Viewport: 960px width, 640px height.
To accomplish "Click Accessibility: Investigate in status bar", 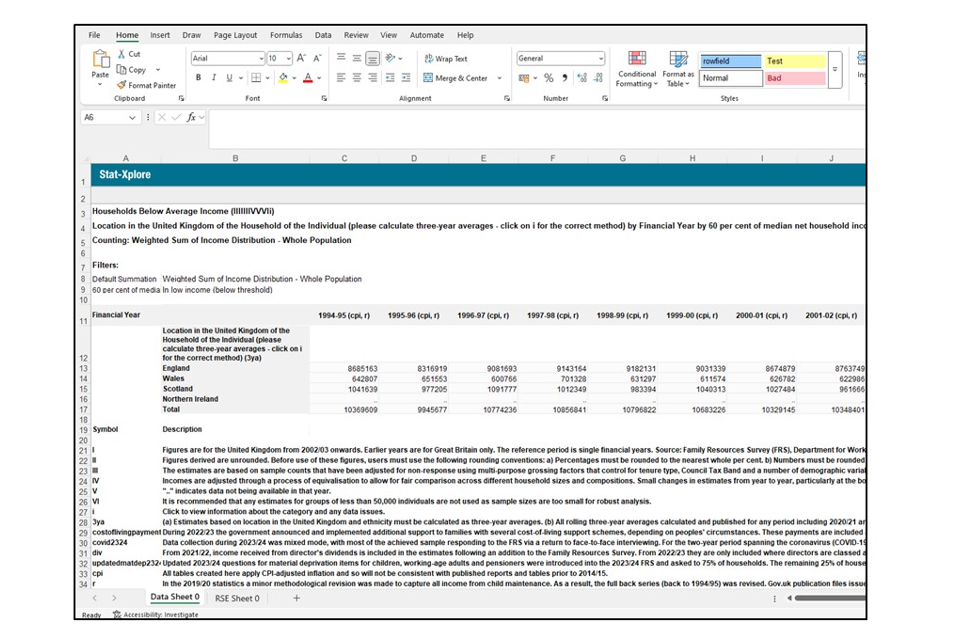I will 154,615.
